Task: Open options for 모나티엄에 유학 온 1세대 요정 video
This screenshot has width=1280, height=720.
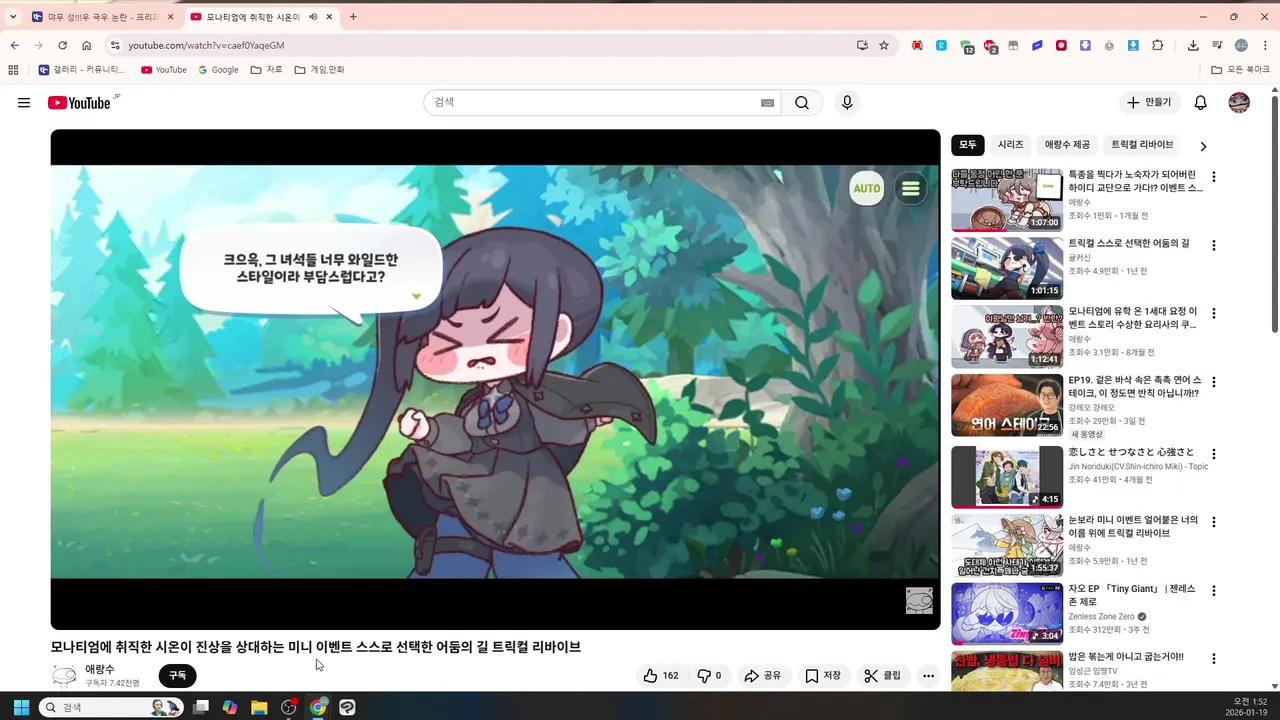Action: 1214,313
